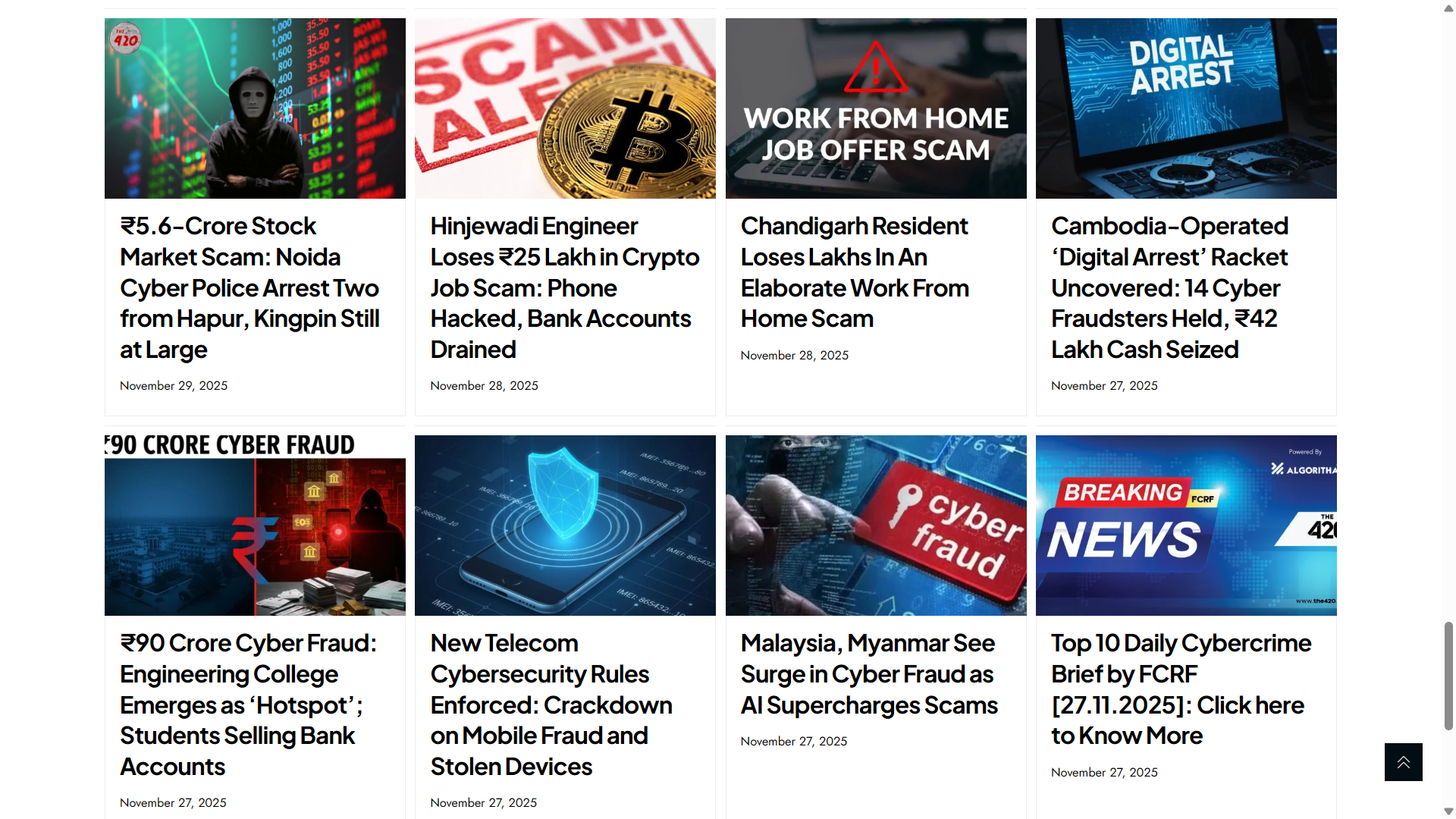Viewport: 1456px width, 819px height.
Task: Click the scroll-to-top arrow button
Action: point(1403,762)
